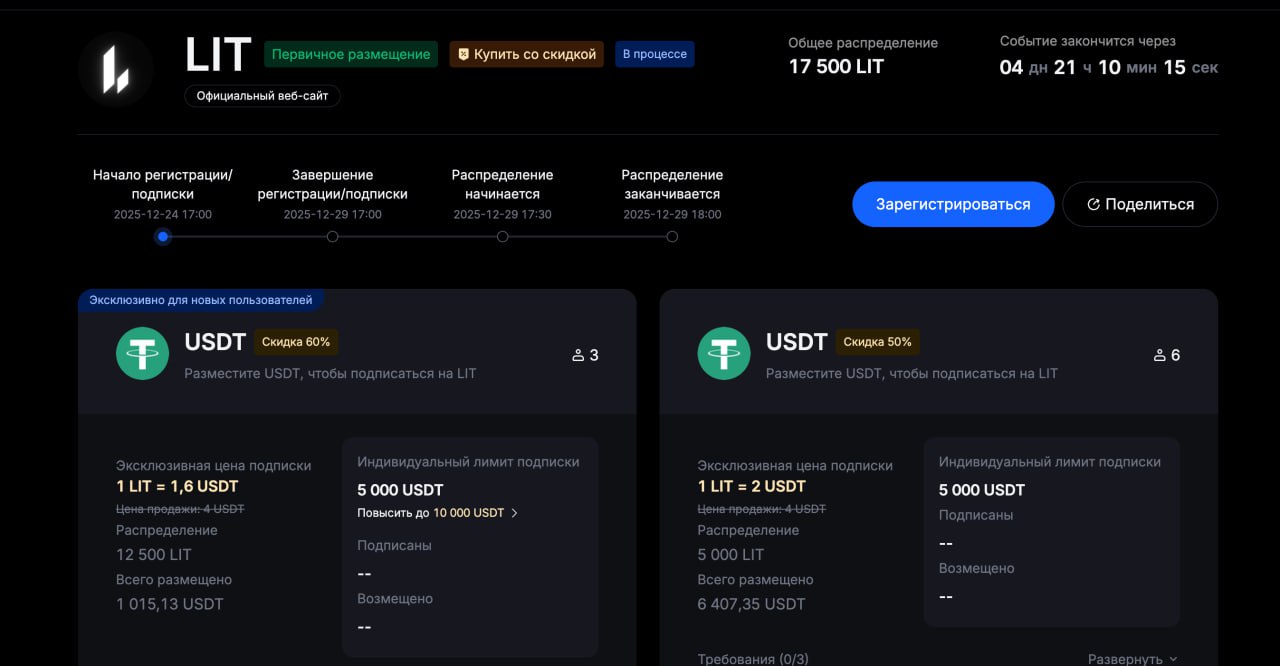Image resolution: width=1280 pixels, height=666 pixels.
Task: Click the USDT icon in the 60% discount card
Action: (142, 354)
